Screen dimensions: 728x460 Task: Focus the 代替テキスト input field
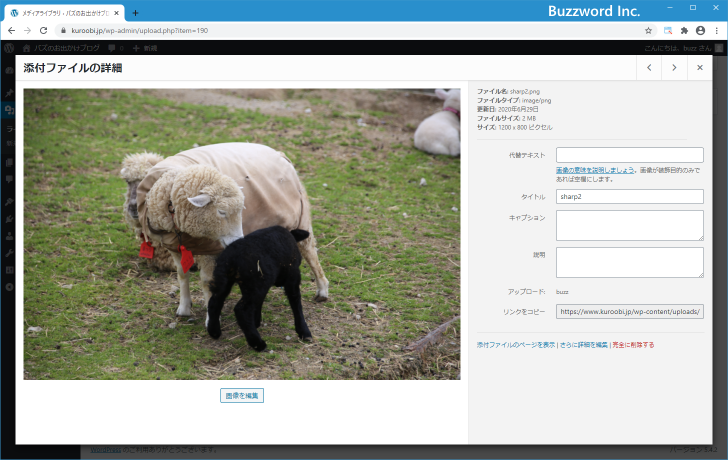point(629,155)
